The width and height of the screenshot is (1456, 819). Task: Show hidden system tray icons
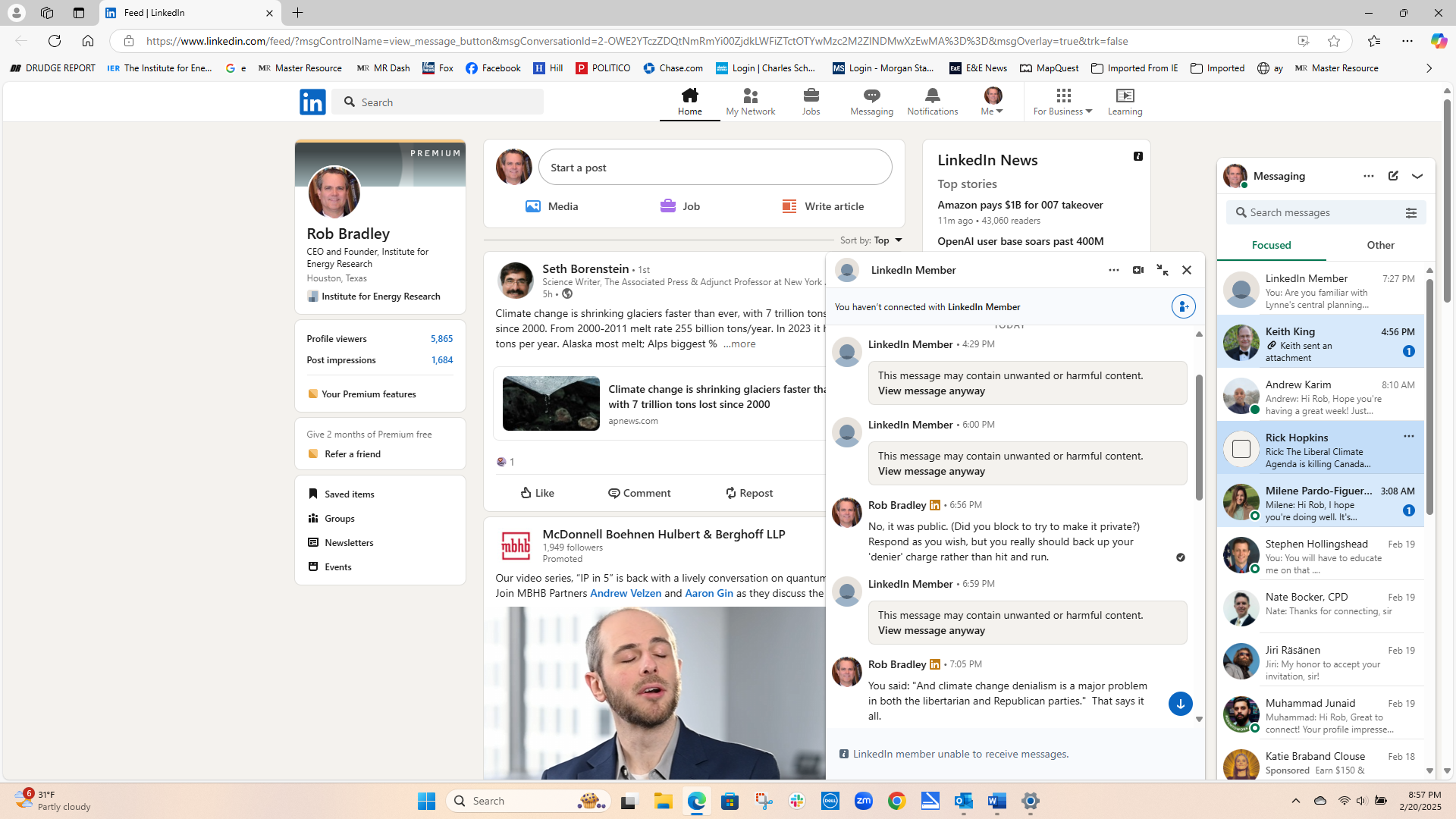point(1295,801)
